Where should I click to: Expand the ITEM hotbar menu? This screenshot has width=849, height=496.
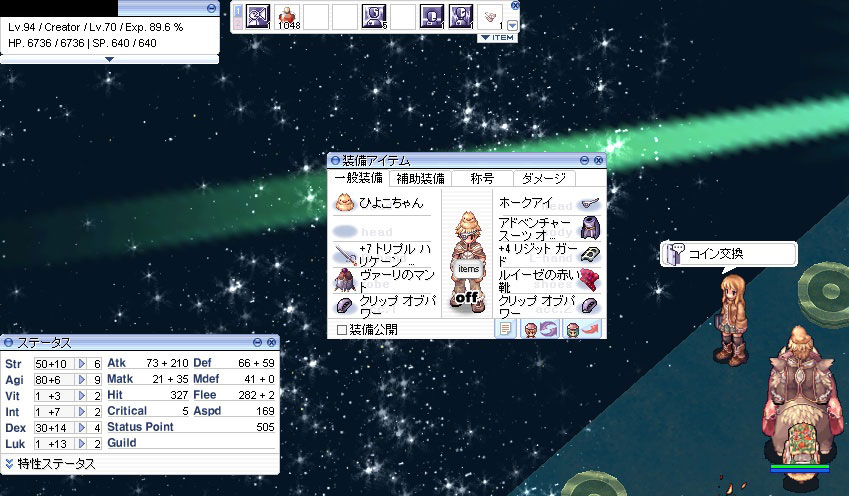tap(498, 38)
